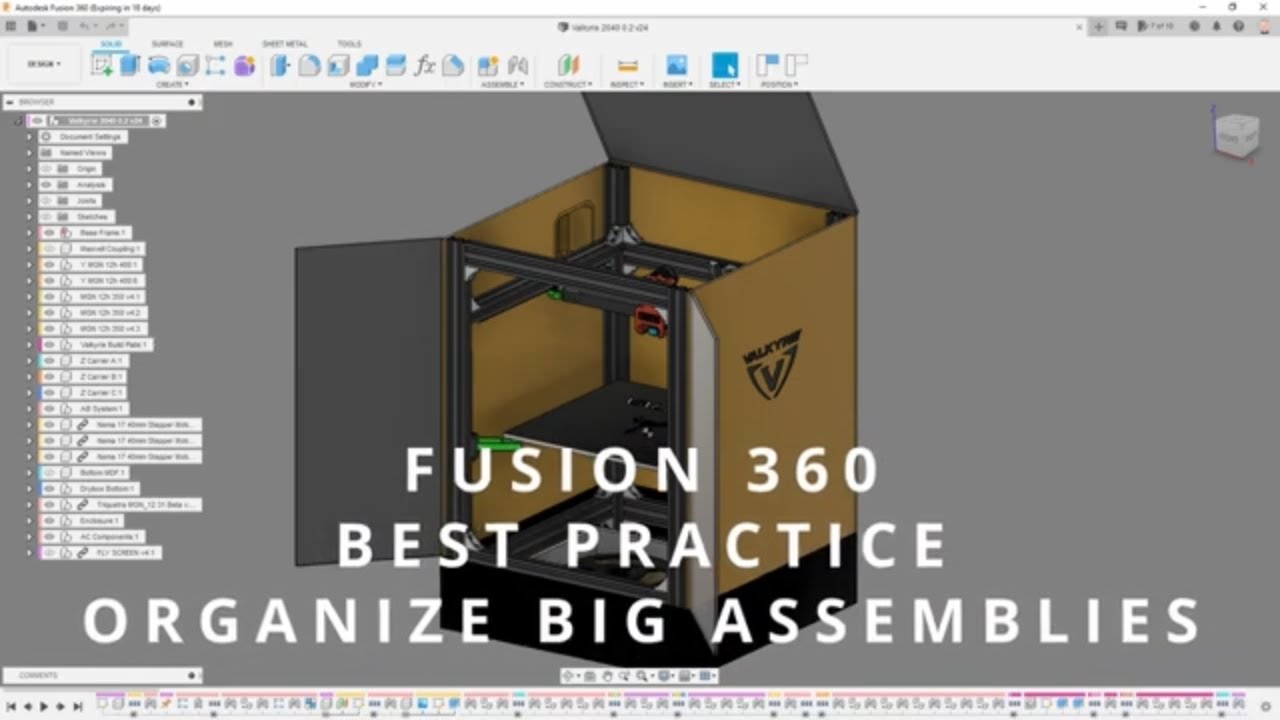
Task: Select the Hole tool in Create group
Action: point(187,65)
